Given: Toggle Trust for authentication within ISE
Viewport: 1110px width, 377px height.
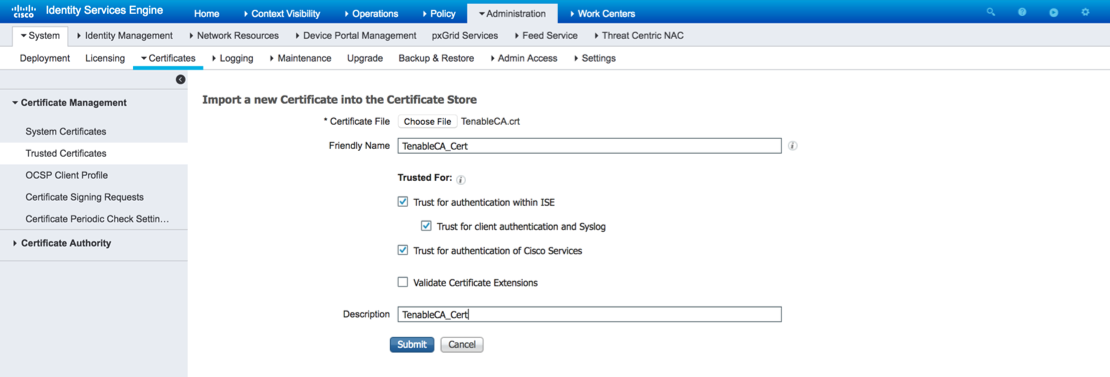Looking at the screenshot, I should coord(403,202).
